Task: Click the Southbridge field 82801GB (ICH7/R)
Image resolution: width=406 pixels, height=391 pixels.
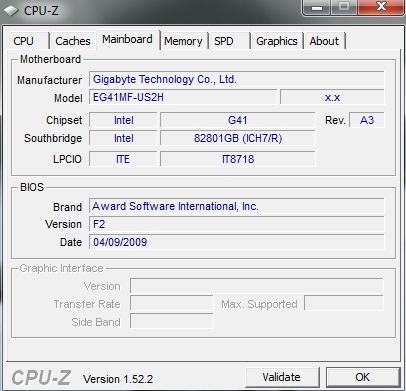Action: tap(238, 138)
